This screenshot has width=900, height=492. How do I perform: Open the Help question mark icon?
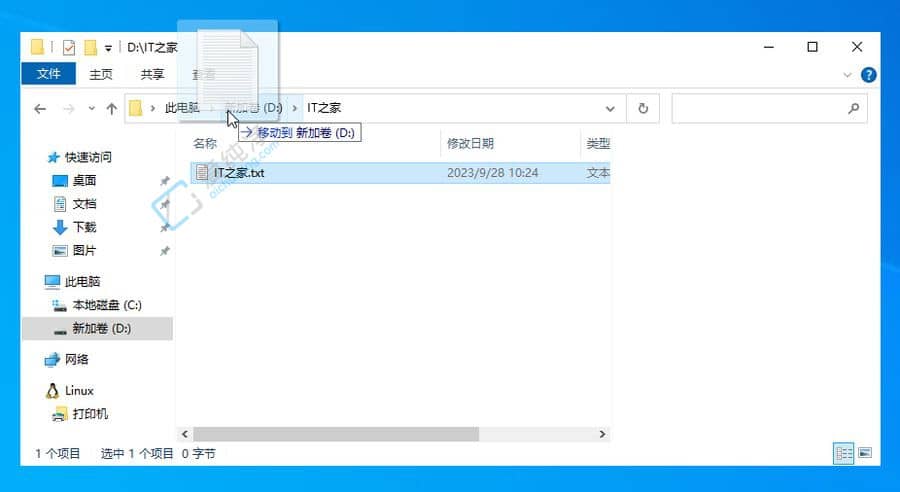point(868,74)
